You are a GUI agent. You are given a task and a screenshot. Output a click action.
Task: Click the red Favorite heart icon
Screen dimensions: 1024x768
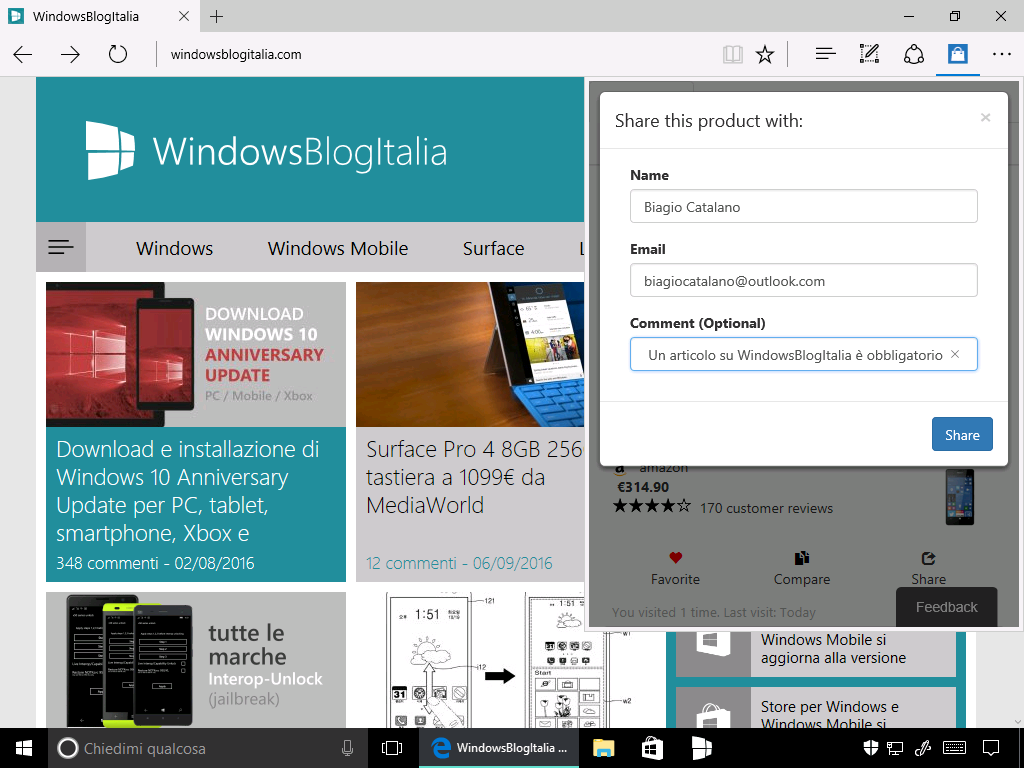(675, 558)
